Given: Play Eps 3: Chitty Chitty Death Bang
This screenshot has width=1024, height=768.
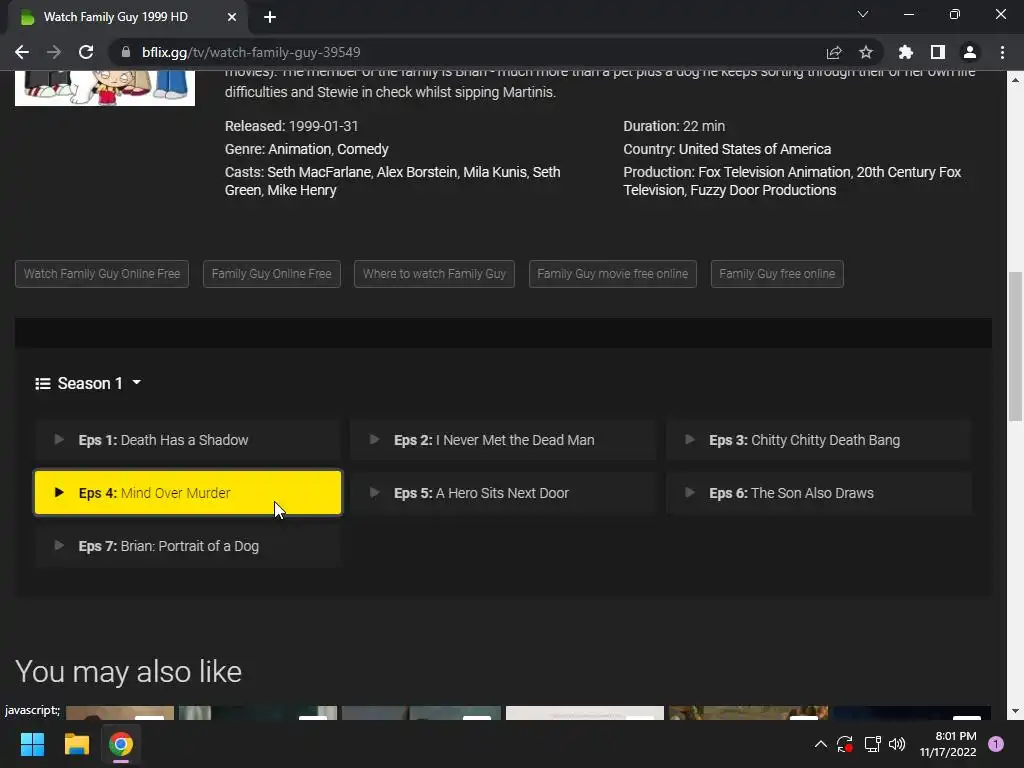Looking at the screenshot, I should click(818, 440).
